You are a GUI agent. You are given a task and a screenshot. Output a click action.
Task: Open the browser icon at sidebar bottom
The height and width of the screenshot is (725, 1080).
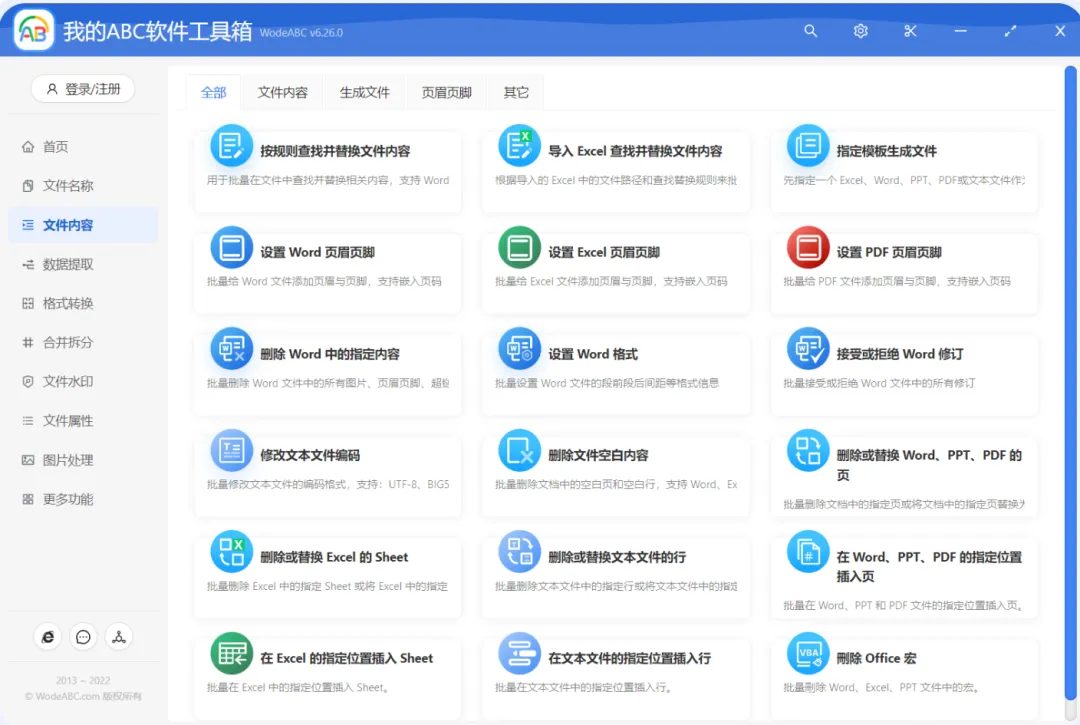click(48, 637)
